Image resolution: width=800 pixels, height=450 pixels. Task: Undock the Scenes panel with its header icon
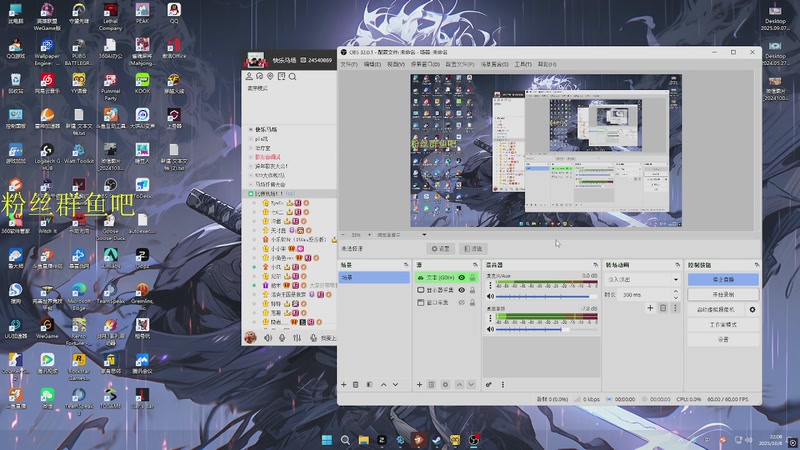tap(406, 265)
